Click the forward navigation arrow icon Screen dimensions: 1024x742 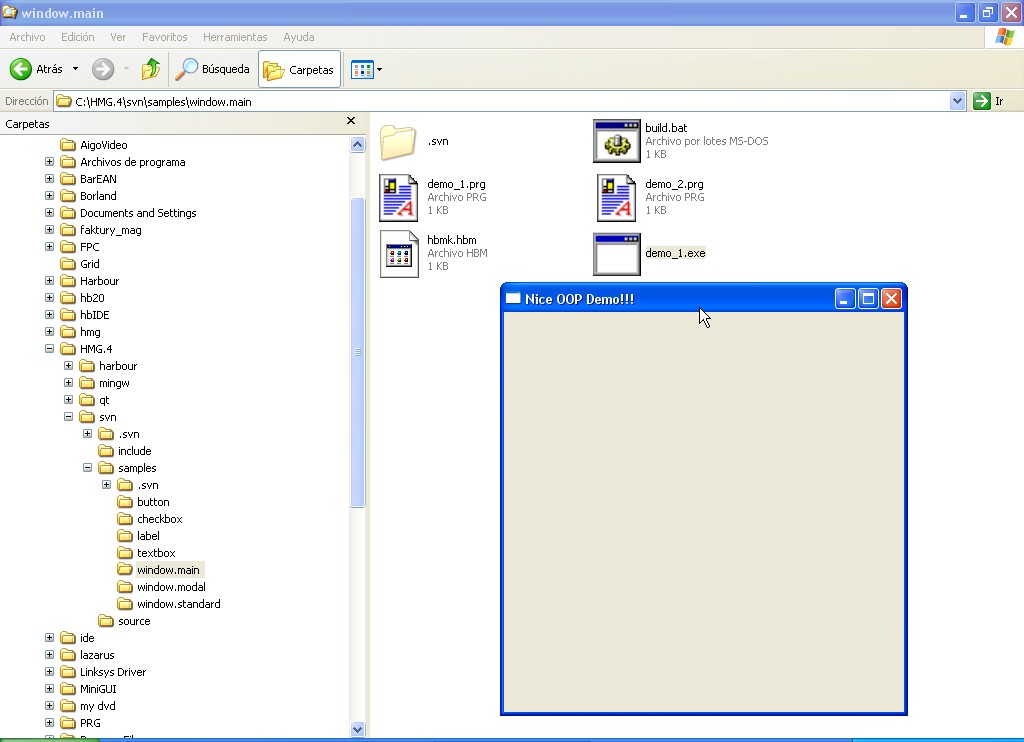point(102,69)
